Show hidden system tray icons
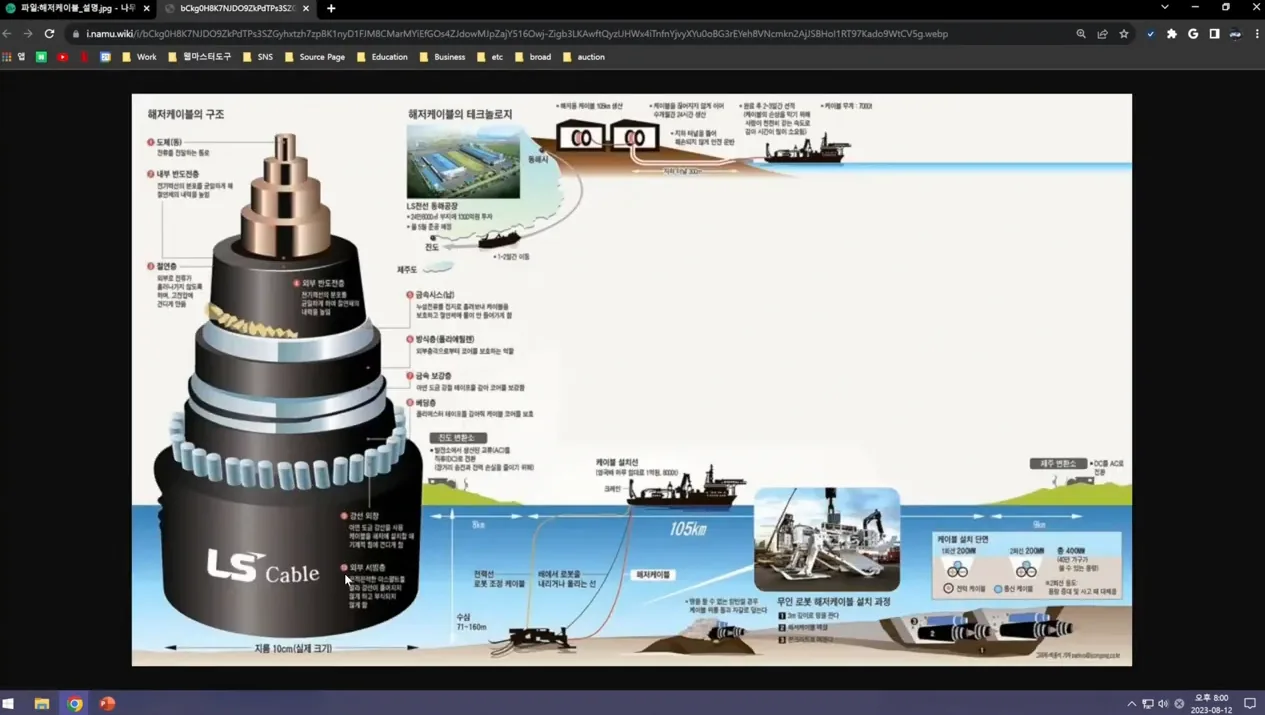This screenshot has width=1265, height=715. [1132, 703]
